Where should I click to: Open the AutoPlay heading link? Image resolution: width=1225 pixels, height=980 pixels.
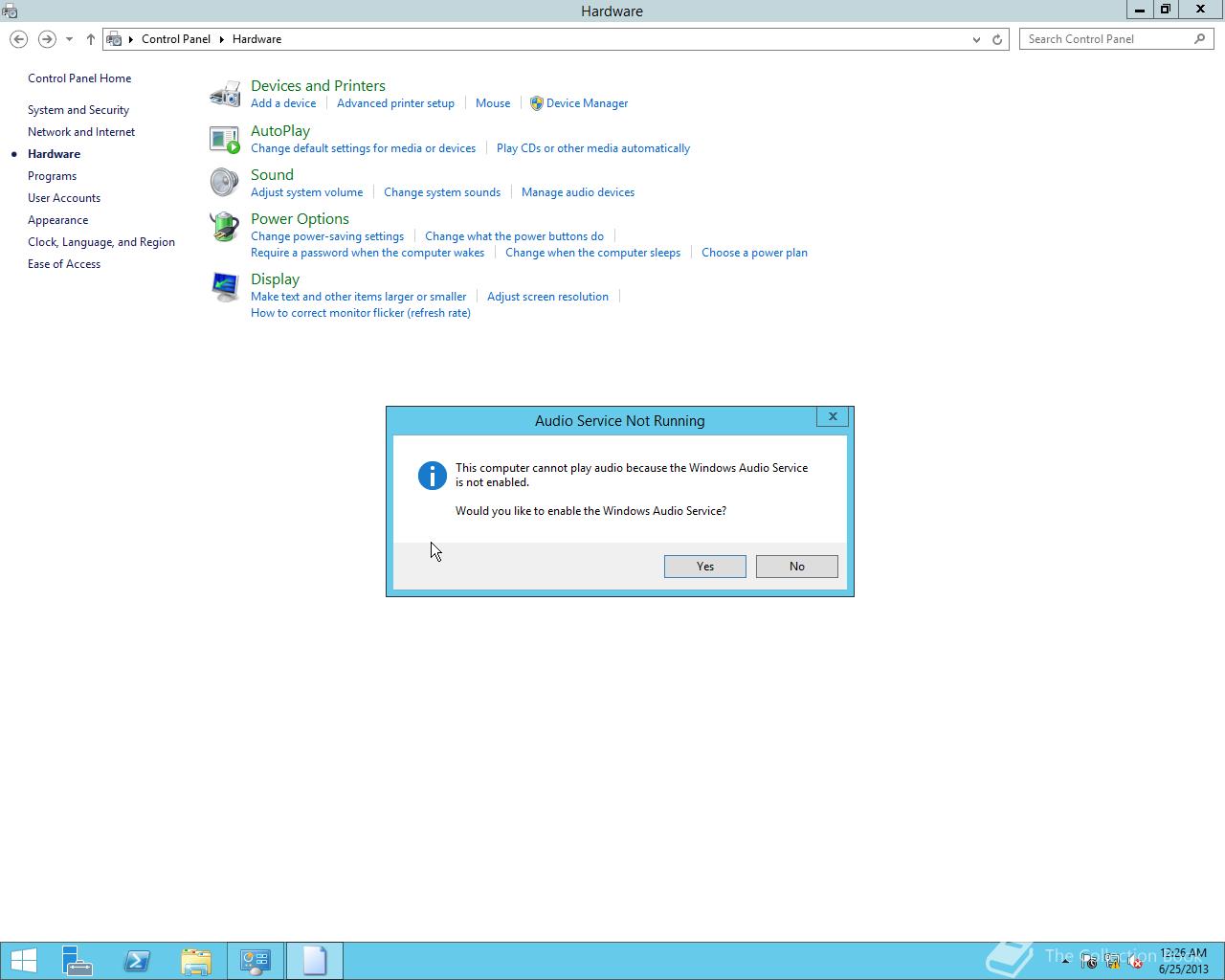tap(280, 131)
